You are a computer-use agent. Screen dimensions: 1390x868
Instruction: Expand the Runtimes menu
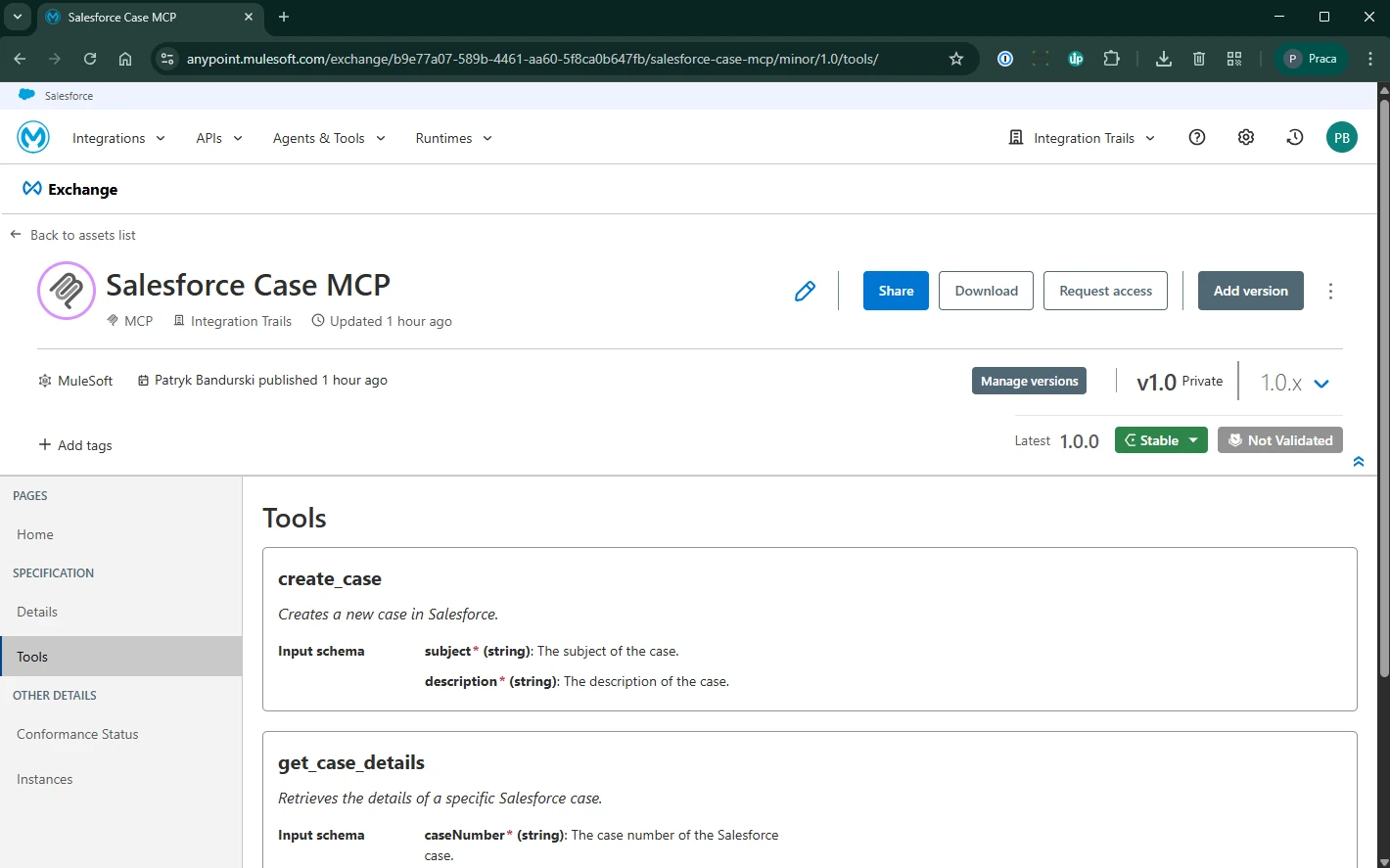453,138
